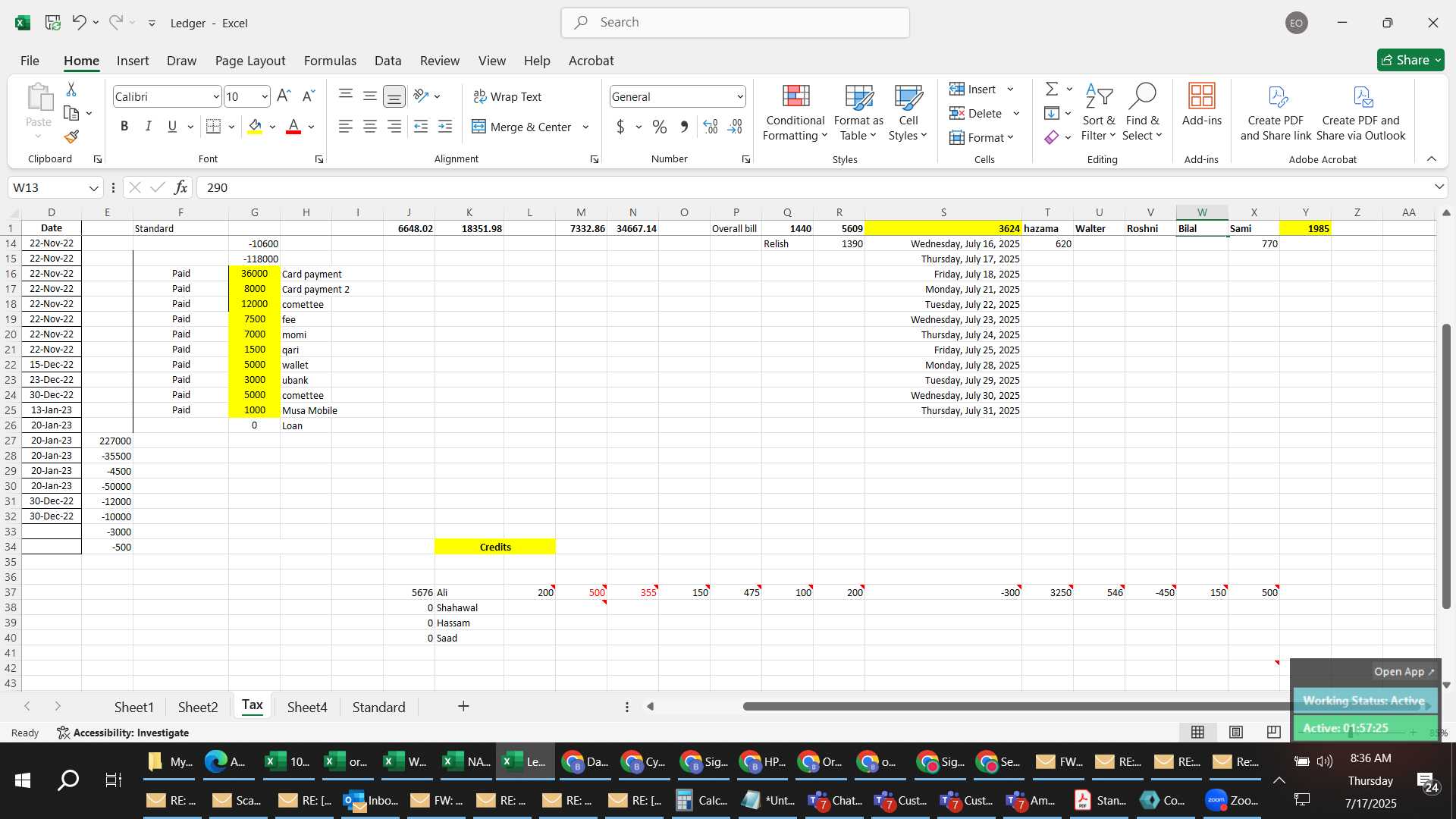1456x819 pixels.
Task: Switch to Page Layout view in status bar
Action: coord(1236,732)
